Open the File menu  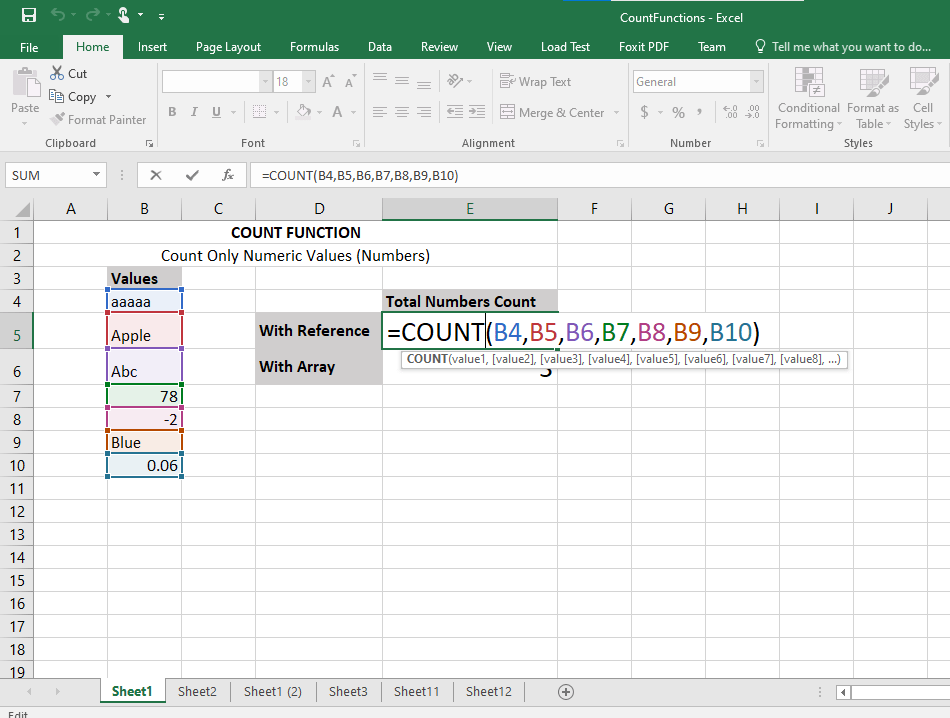[29, 47]
